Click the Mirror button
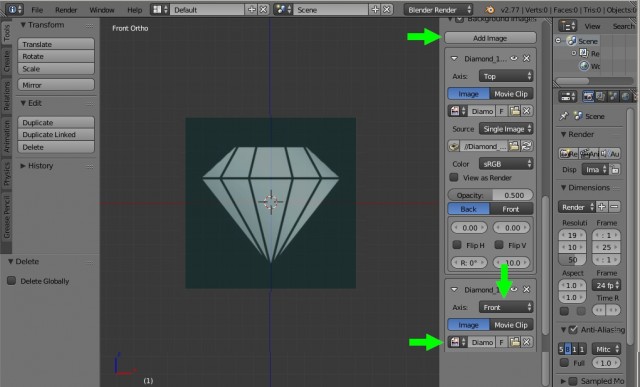Viewport: 640px width, 387px height. (56, 85)
